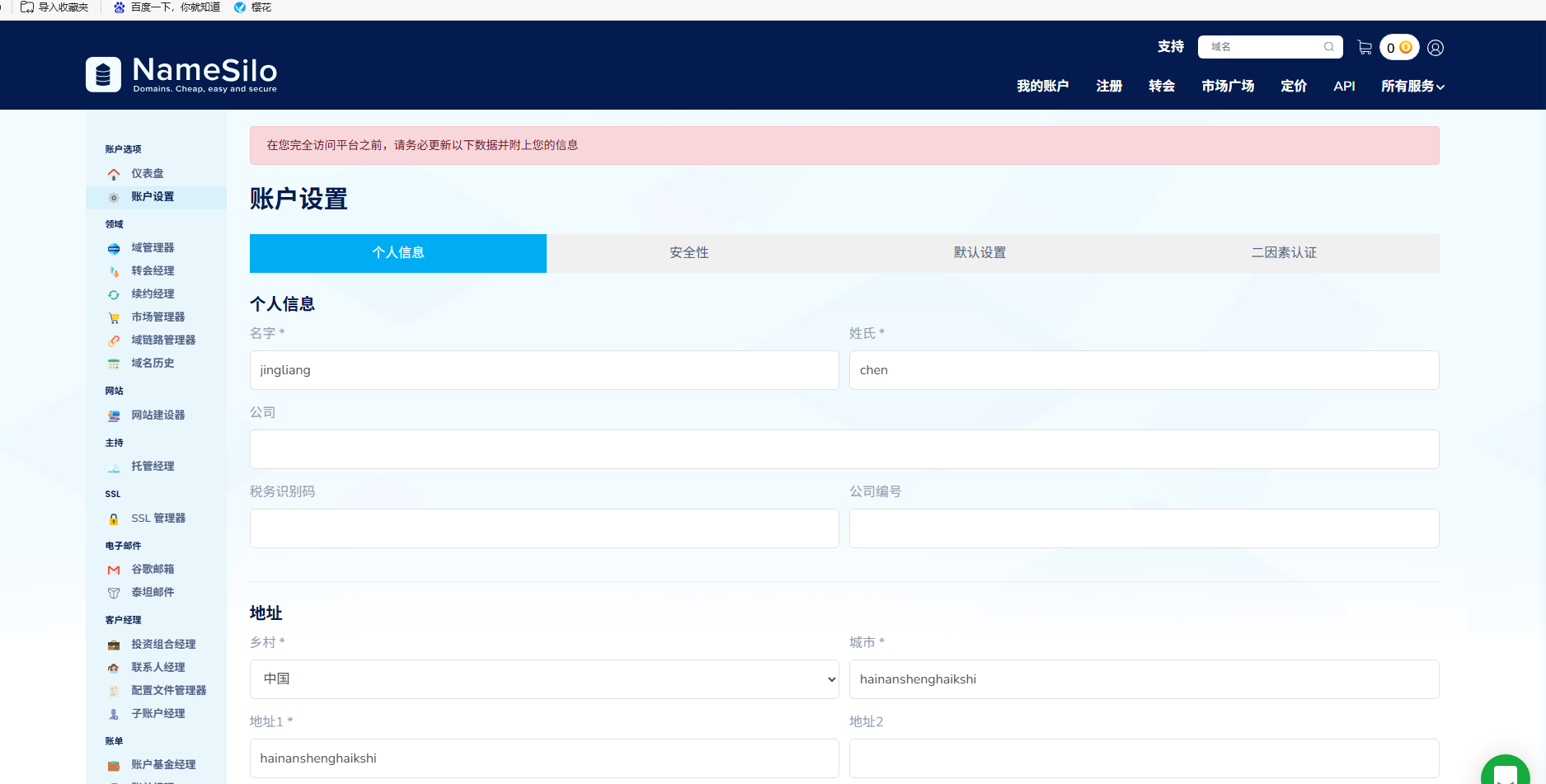
Task: Click the 名字 field containing jingliang
Action: (544, 370)
